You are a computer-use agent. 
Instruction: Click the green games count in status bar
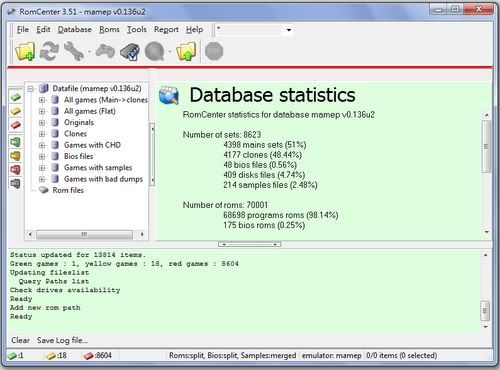(16, 356)
